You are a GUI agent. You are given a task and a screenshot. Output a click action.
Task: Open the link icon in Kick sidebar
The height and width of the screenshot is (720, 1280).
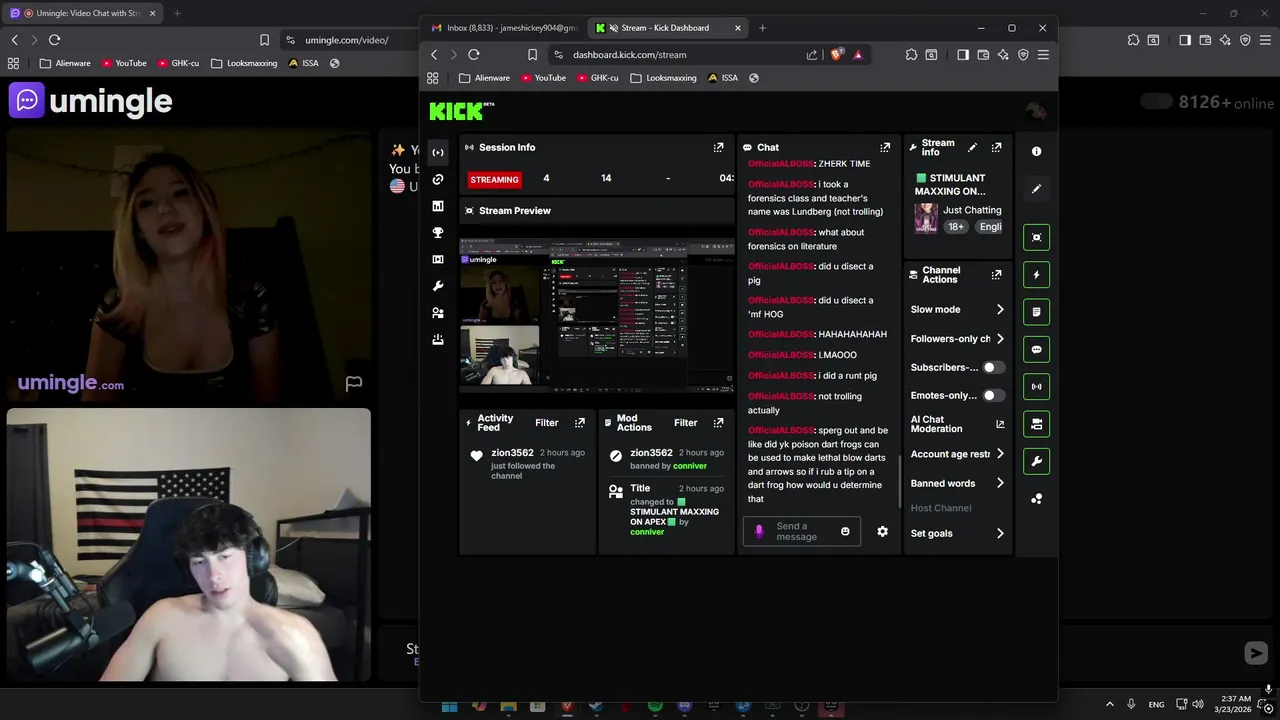click(x=438, y=179)
